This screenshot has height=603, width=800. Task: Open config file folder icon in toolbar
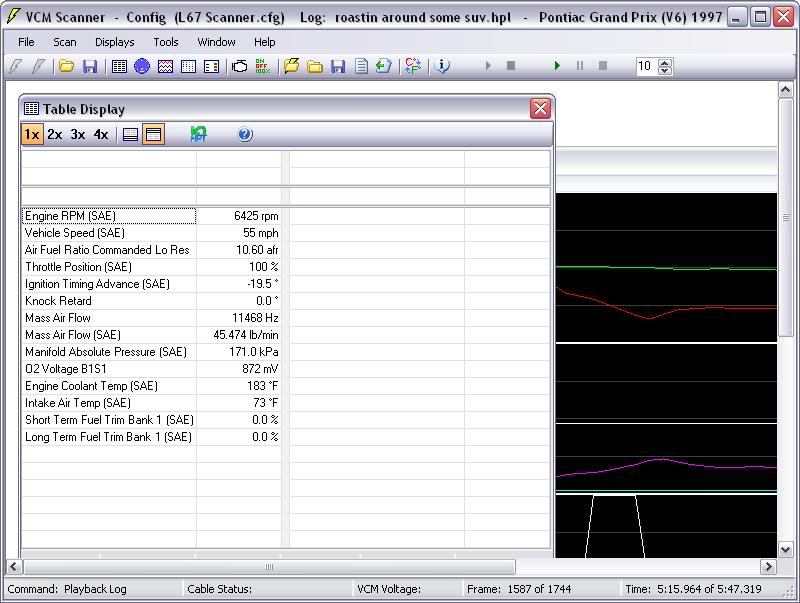tap(66, 66)
